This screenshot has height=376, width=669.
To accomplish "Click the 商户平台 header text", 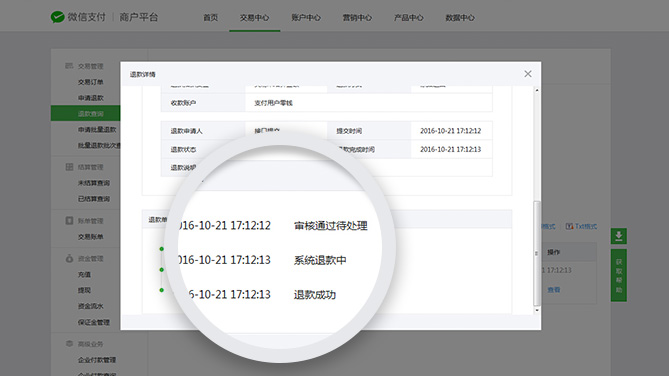I will (x=139, y=17).
